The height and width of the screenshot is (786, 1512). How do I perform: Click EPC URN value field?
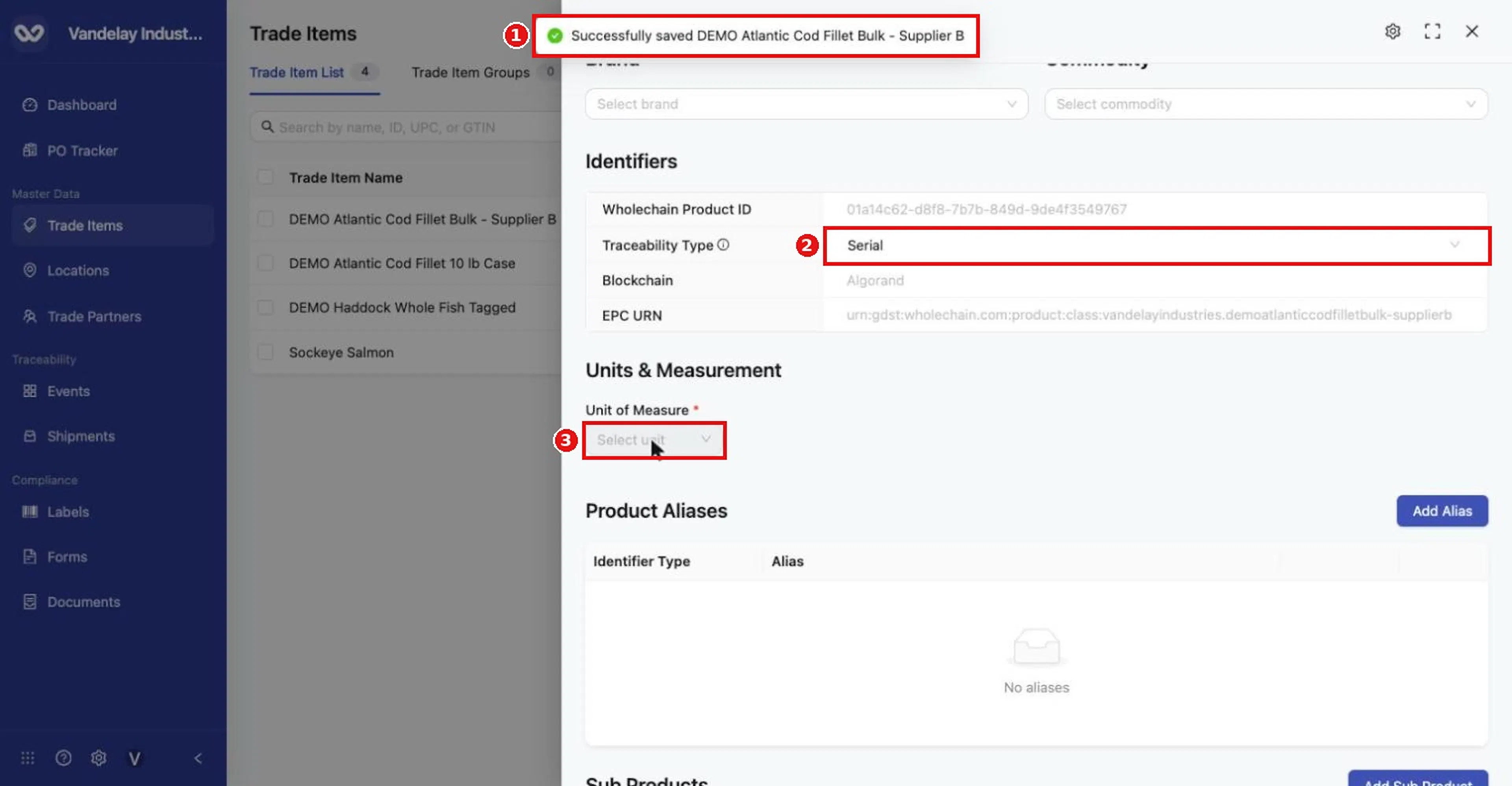click(x=1155, y=315)
